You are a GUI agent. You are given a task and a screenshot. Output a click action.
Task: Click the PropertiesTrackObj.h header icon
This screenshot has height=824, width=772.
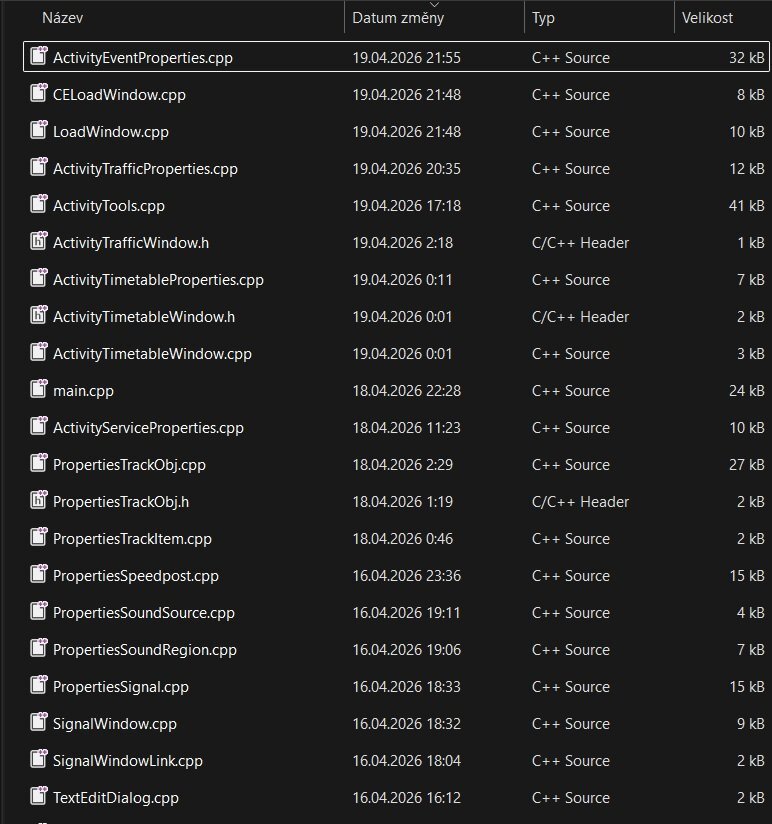(38, 501)
